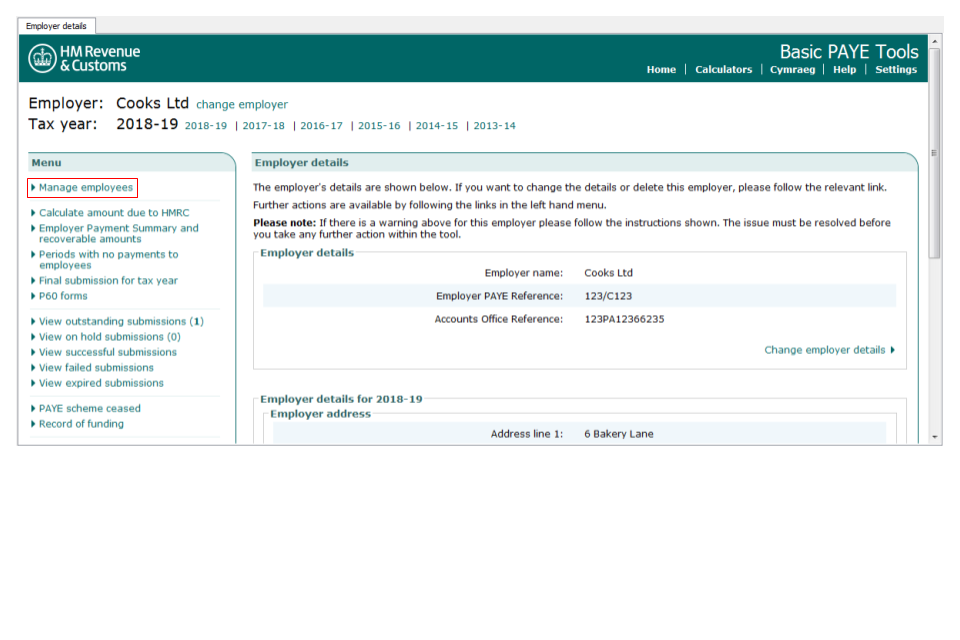Open Record of funding link
The height and width of the screenshot is (640, 960).
tap(81, 424)
